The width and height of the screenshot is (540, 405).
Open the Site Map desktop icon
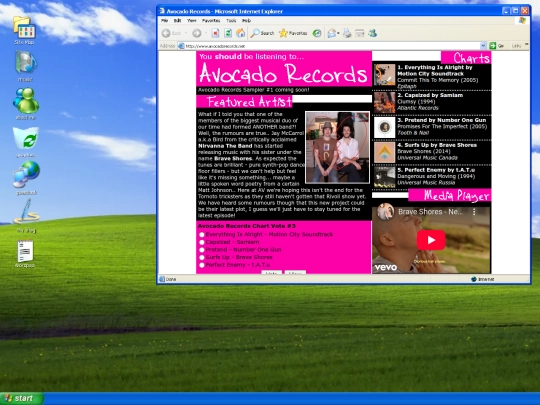pos(24,27)
